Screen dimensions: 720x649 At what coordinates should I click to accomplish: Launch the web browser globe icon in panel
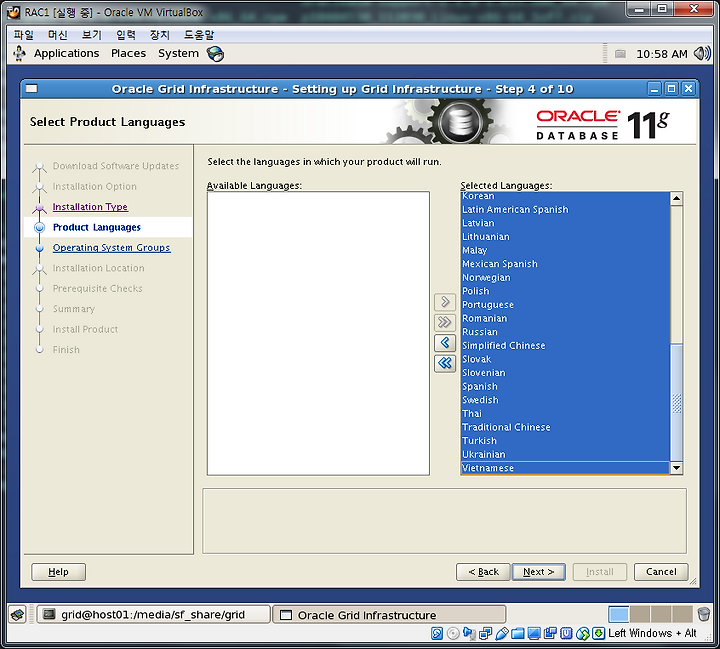[x=215, y=54]
